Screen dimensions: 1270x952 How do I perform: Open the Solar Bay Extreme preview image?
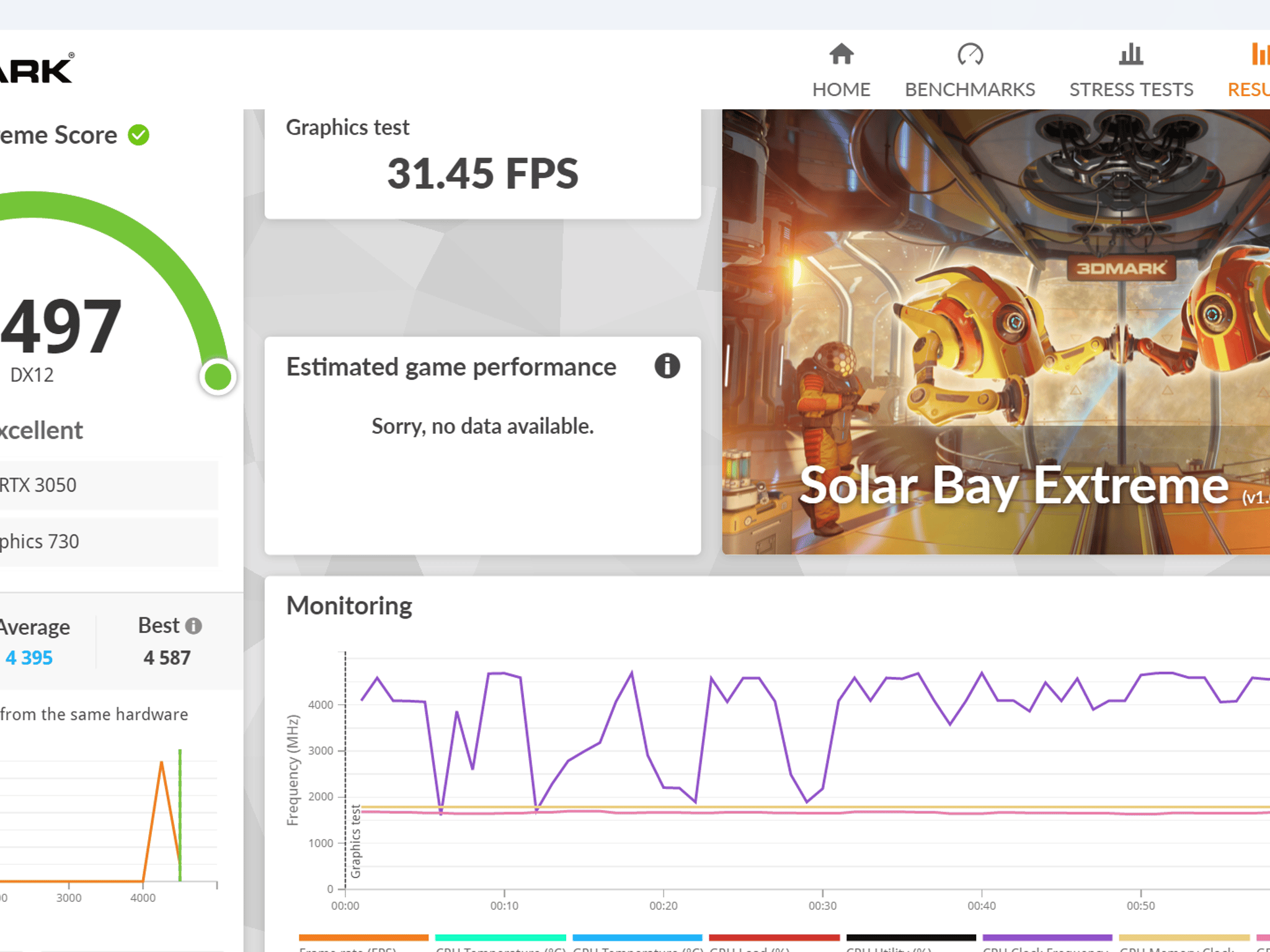tap(996, 332)
